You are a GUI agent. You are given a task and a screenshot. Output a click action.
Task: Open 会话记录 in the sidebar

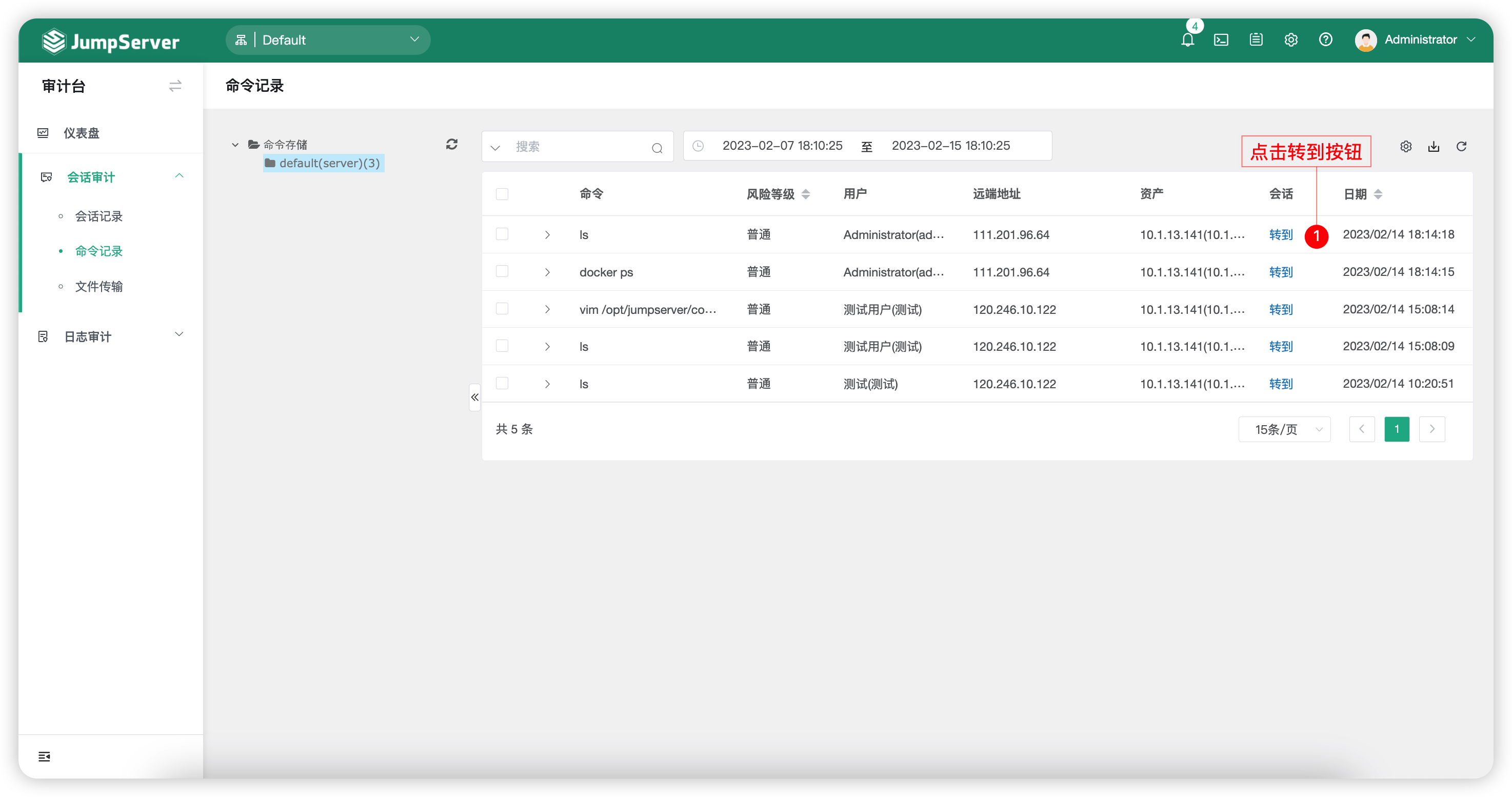(98, 216)
